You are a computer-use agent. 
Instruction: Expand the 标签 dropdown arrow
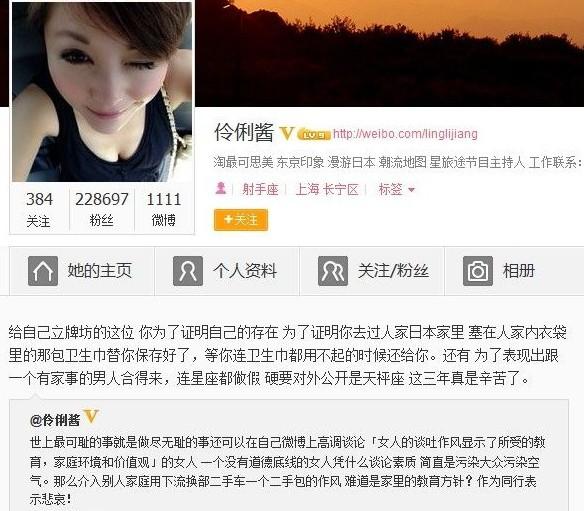[x=411, y=190]
